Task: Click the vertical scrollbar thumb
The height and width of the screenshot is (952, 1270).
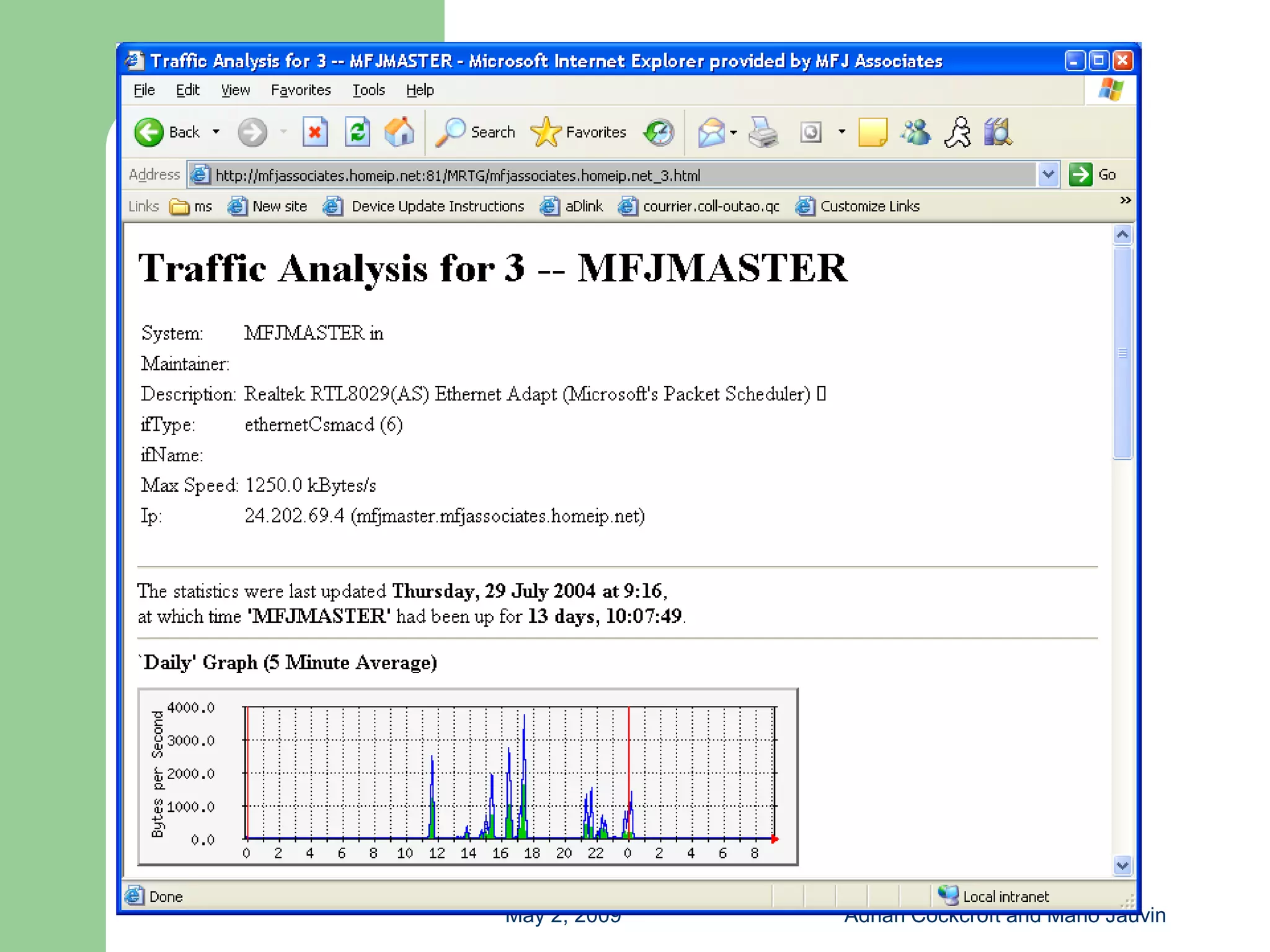Action: coord(1122,353)
